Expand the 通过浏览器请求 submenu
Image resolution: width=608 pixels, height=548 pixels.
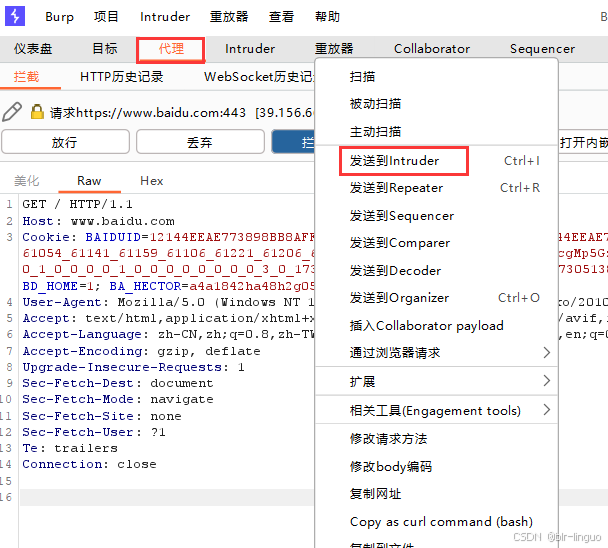pyautogui.click(x=436, y=353)
